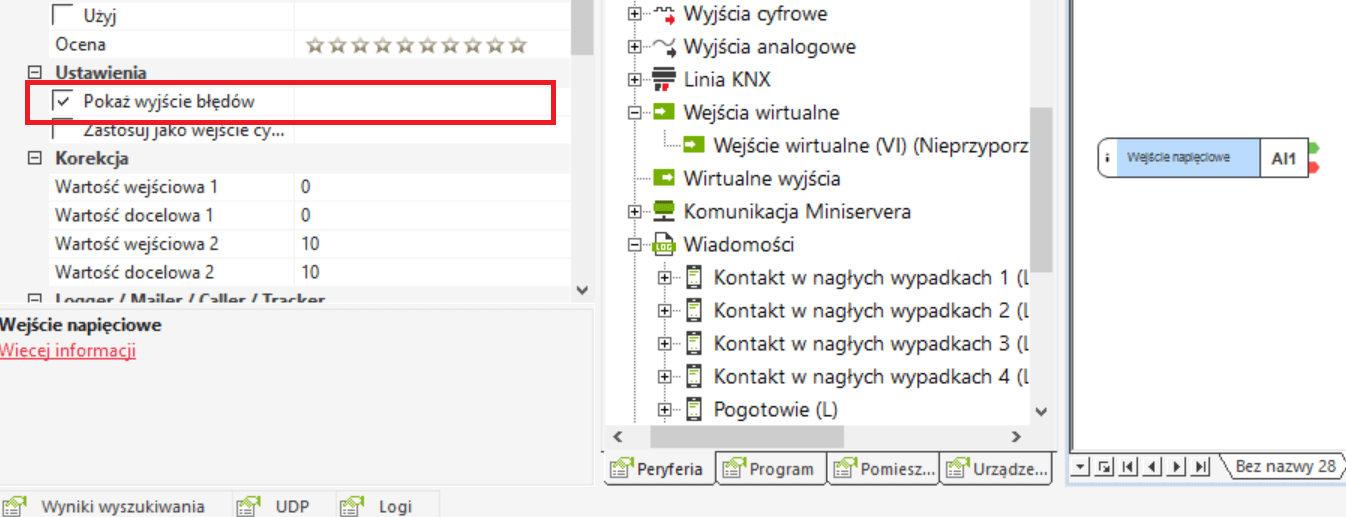The image size is (1346, 517).
Task: Enable the Użyj checkbox
Action: 64,16
